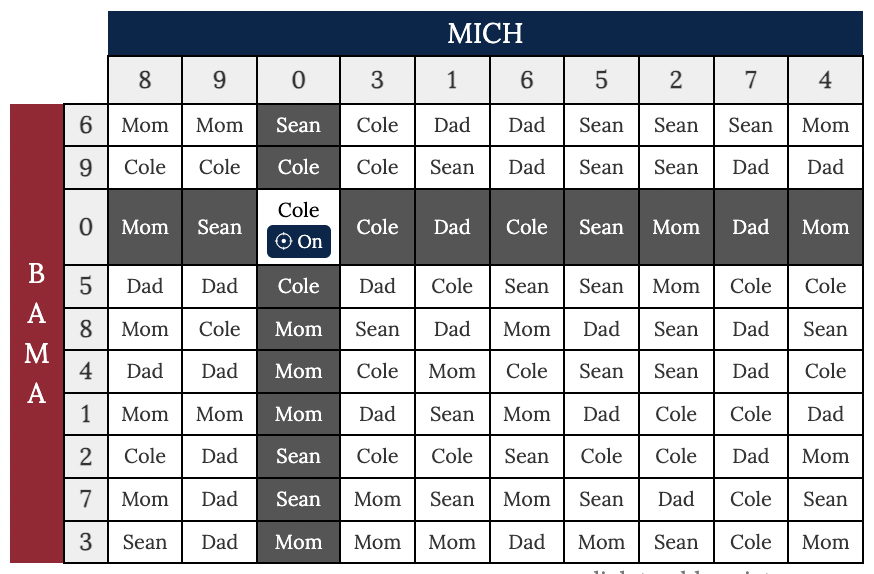Click the target icon in the On badge
Viewport: 874px width, 574px height.
[283, 242]
